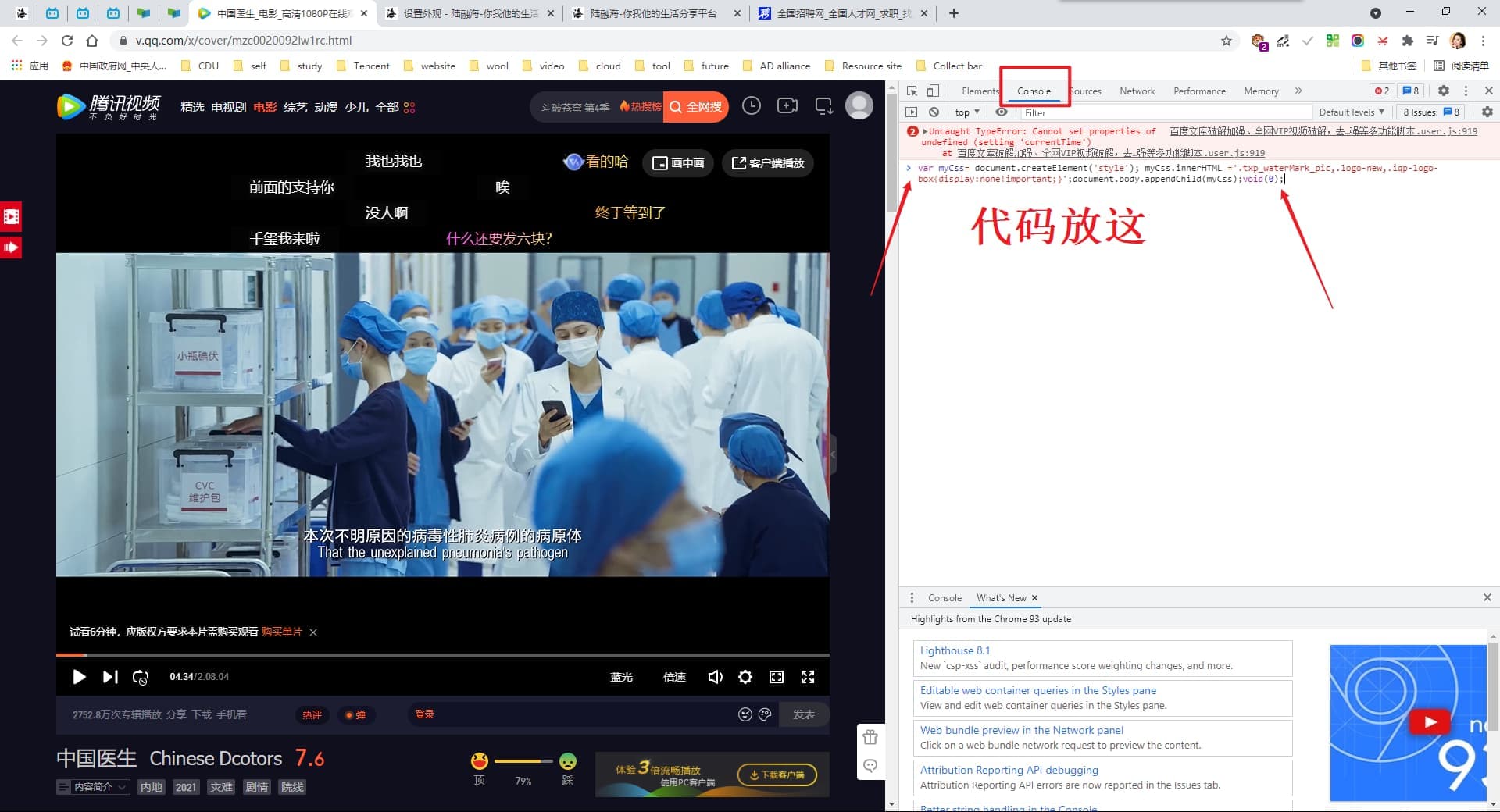Show console sidebar icon

click(x=911, y=112)
